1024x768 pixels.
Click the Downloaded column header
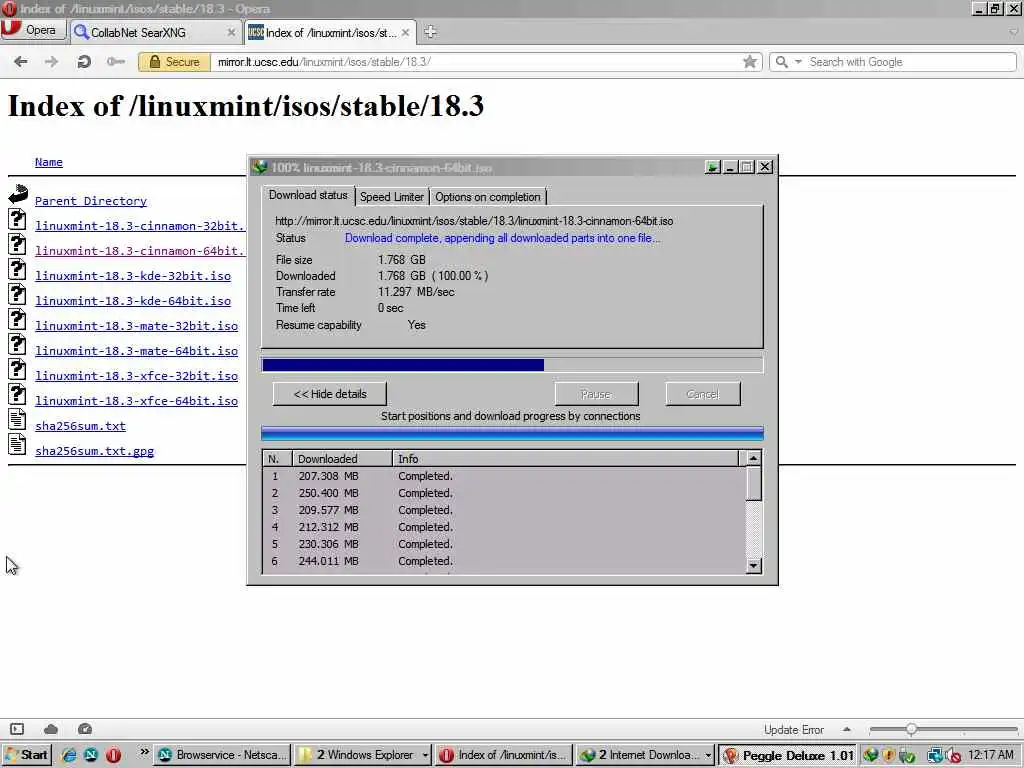coord(342,458)
